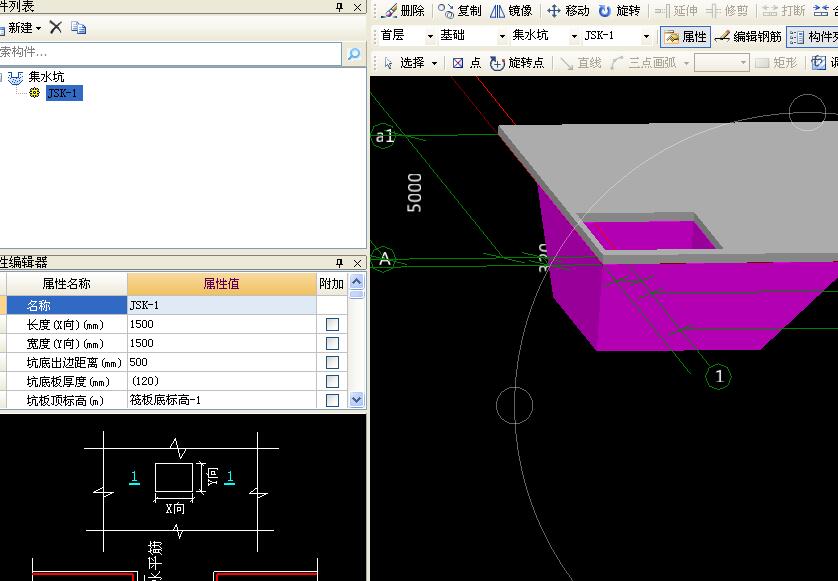
Task: Click the component search field
Action: (x=170, y=53)
